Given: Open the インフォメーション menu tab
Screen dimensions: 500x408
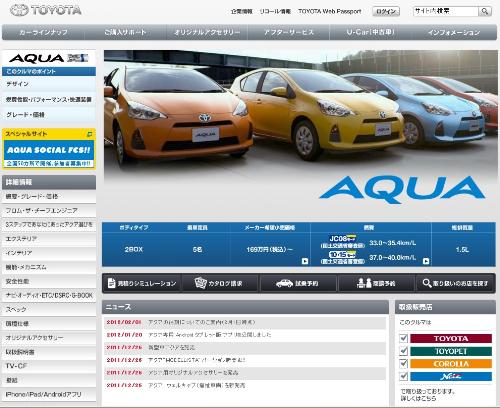Looking at the screenshot, I should pos(454,32).
